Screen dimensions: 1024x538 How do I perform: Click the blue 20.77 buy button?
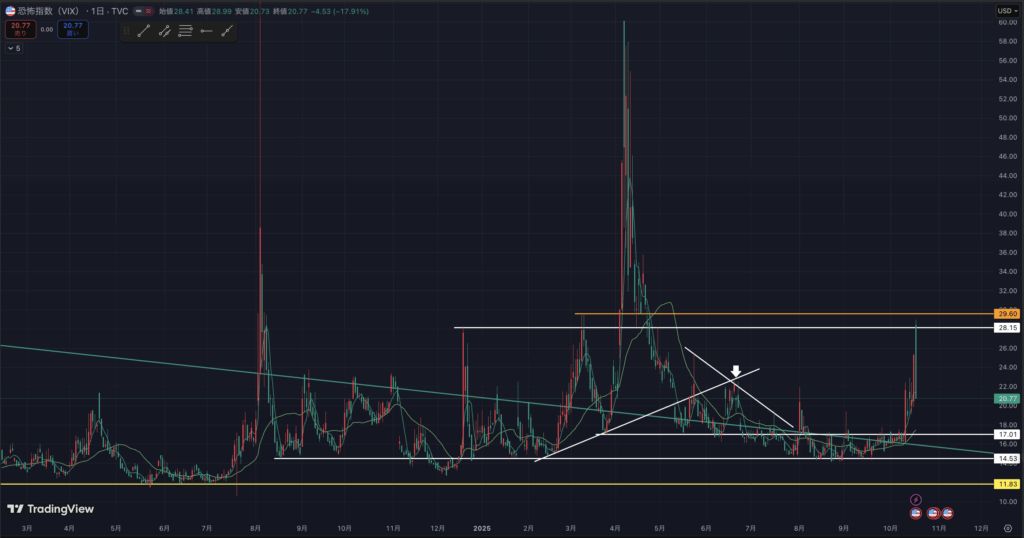(72, 30)
